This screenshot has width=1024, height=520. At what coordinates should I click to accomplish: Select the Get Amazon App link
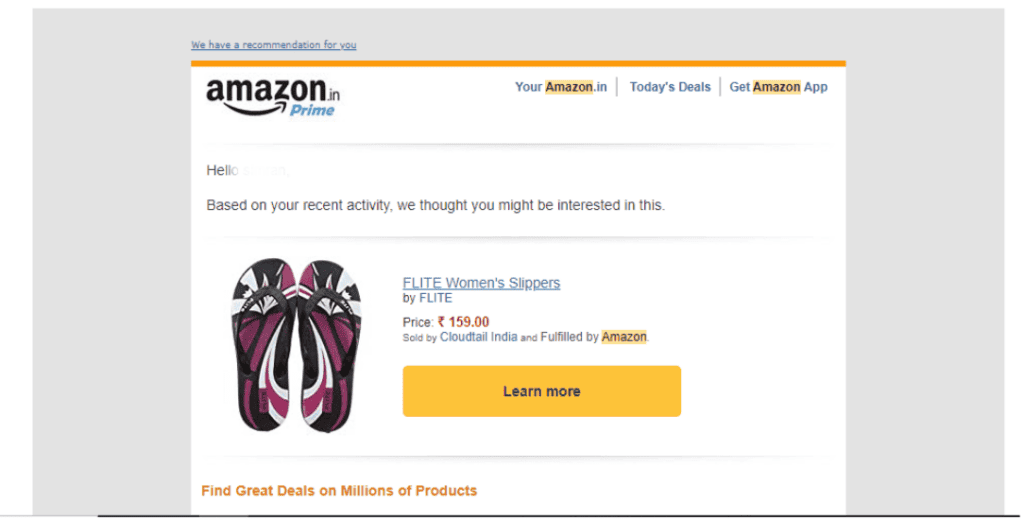click(x=778, y=87)
